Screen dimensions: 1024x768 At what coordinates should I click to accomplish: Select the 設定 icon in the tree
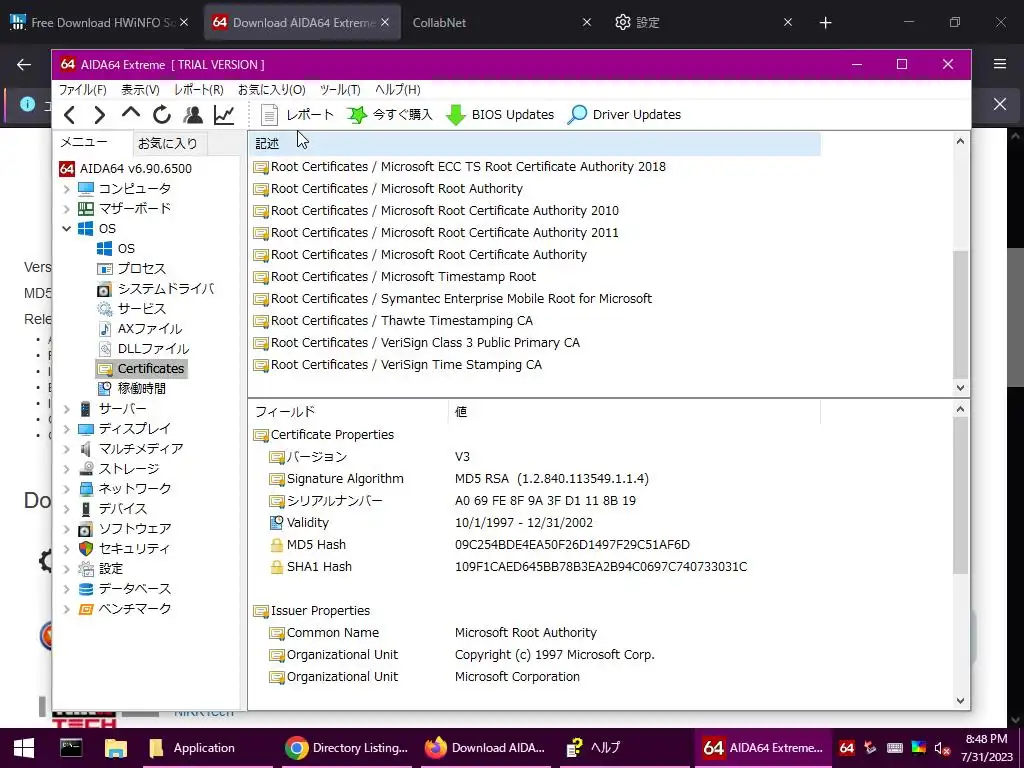coord(86,569)
